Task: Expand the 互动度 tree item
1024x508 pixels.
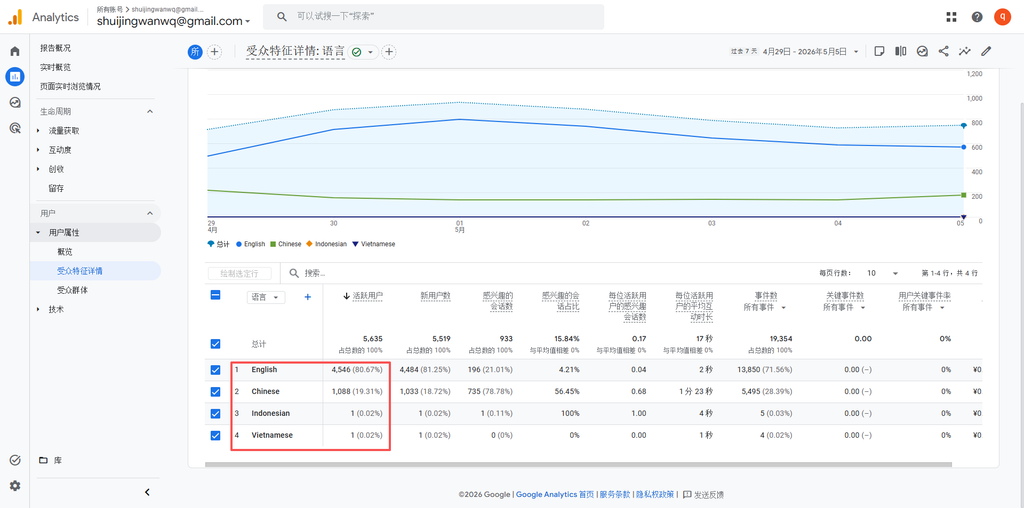Action: [39, 150]
